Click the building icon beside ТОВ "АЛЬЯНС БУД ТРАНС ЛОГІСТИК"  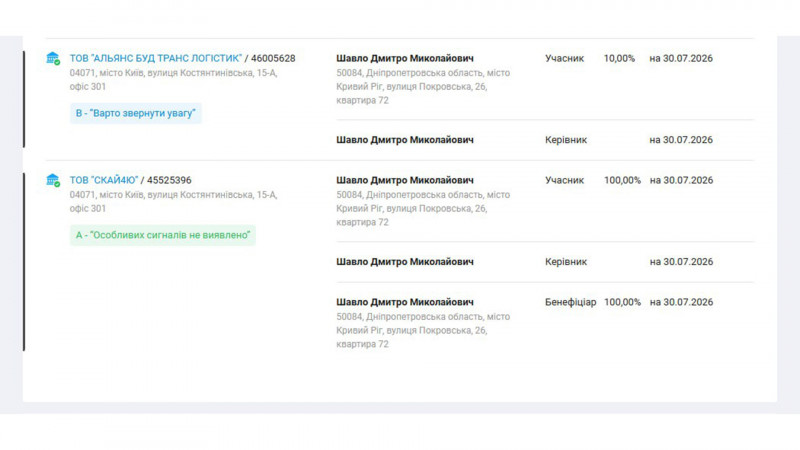click(53, 58)
